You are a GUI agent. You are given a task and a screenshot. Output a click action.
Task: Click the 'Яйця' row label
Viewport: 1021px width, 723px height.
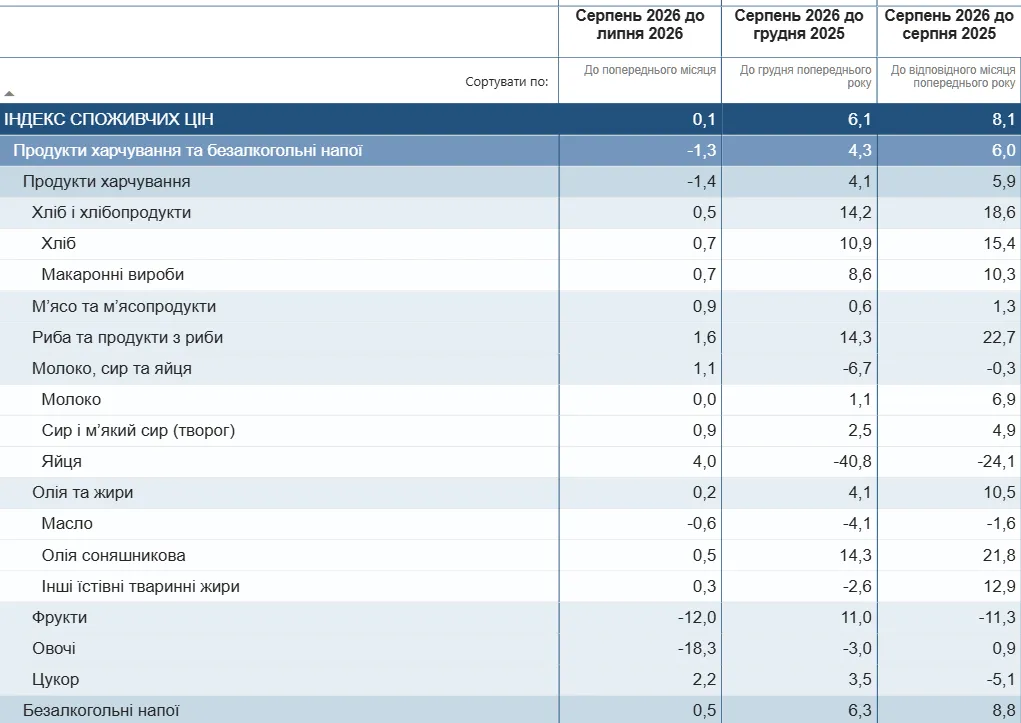coord(62,462)
